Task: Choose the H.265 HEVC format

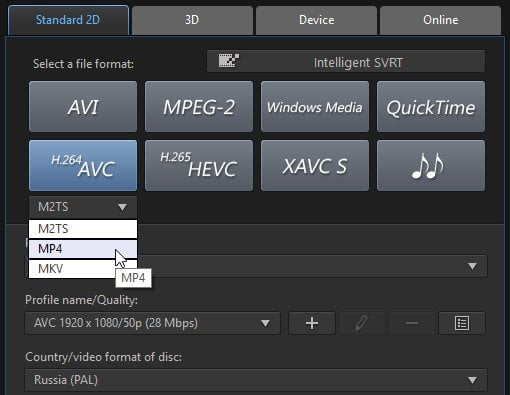Action: click(199, 165)
